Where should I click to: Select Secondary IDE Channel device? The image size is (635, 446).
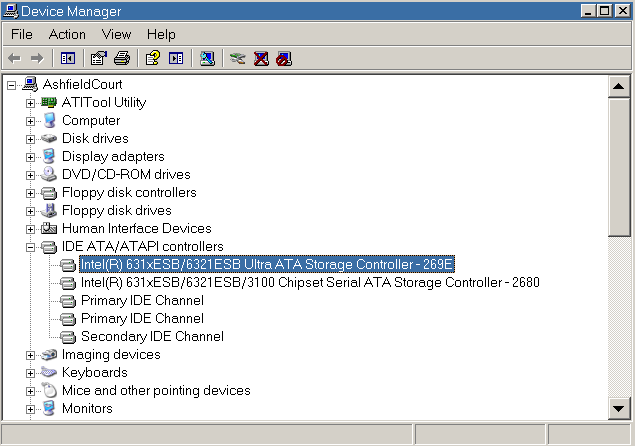pos(152,337)
